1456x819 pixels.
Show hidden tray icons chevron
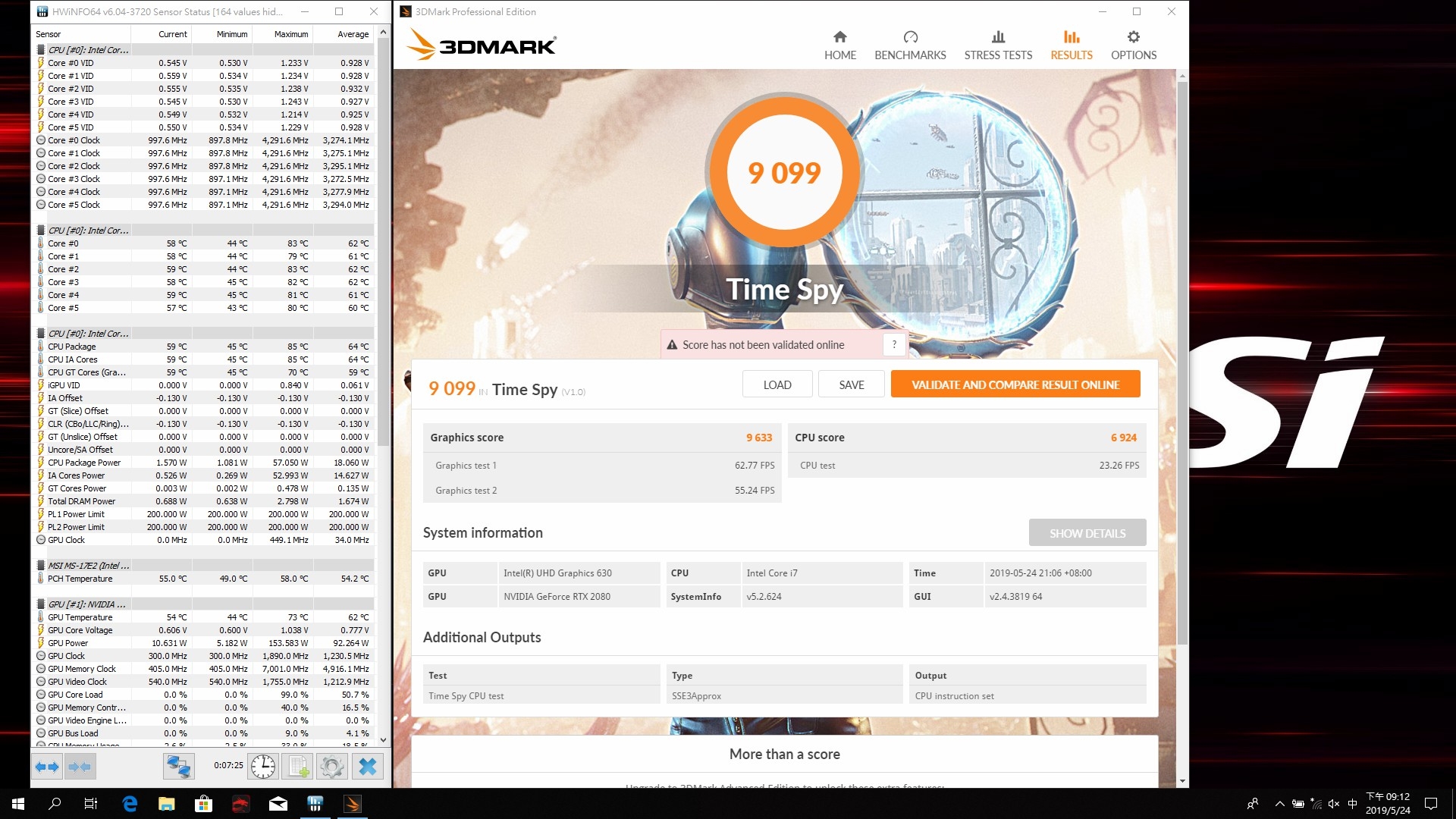coord(1280,804)
